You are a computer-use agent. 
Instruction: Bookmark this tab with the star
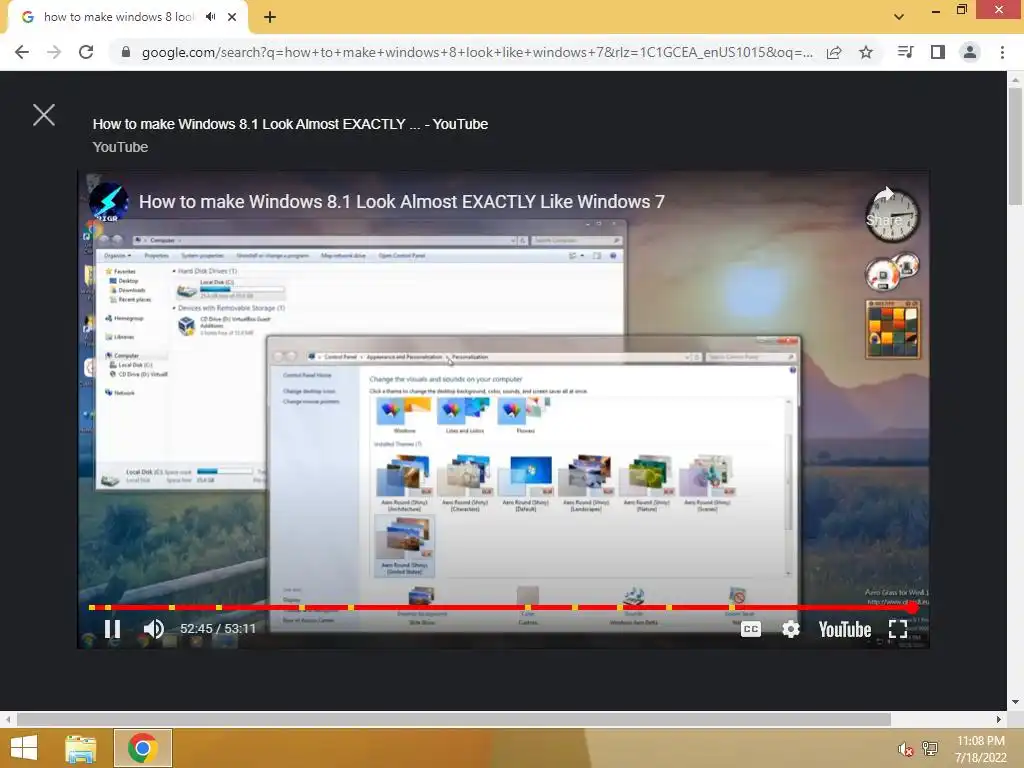coord(866,52)
